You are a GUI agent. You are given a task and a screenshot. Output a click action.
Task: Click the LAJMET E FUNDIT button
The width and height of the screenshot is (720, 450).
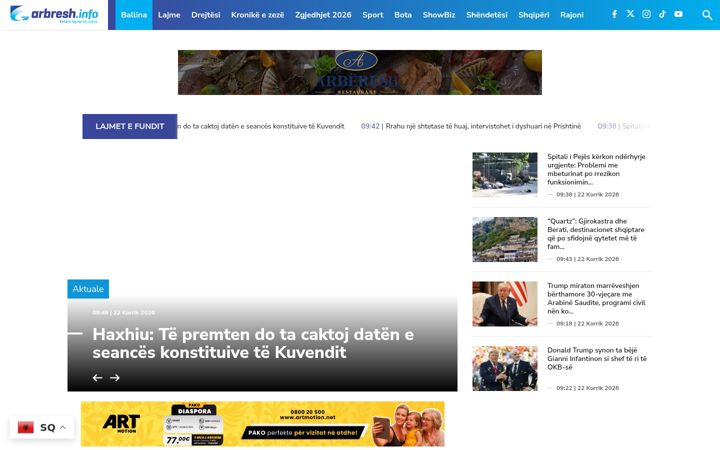point(129,126)
